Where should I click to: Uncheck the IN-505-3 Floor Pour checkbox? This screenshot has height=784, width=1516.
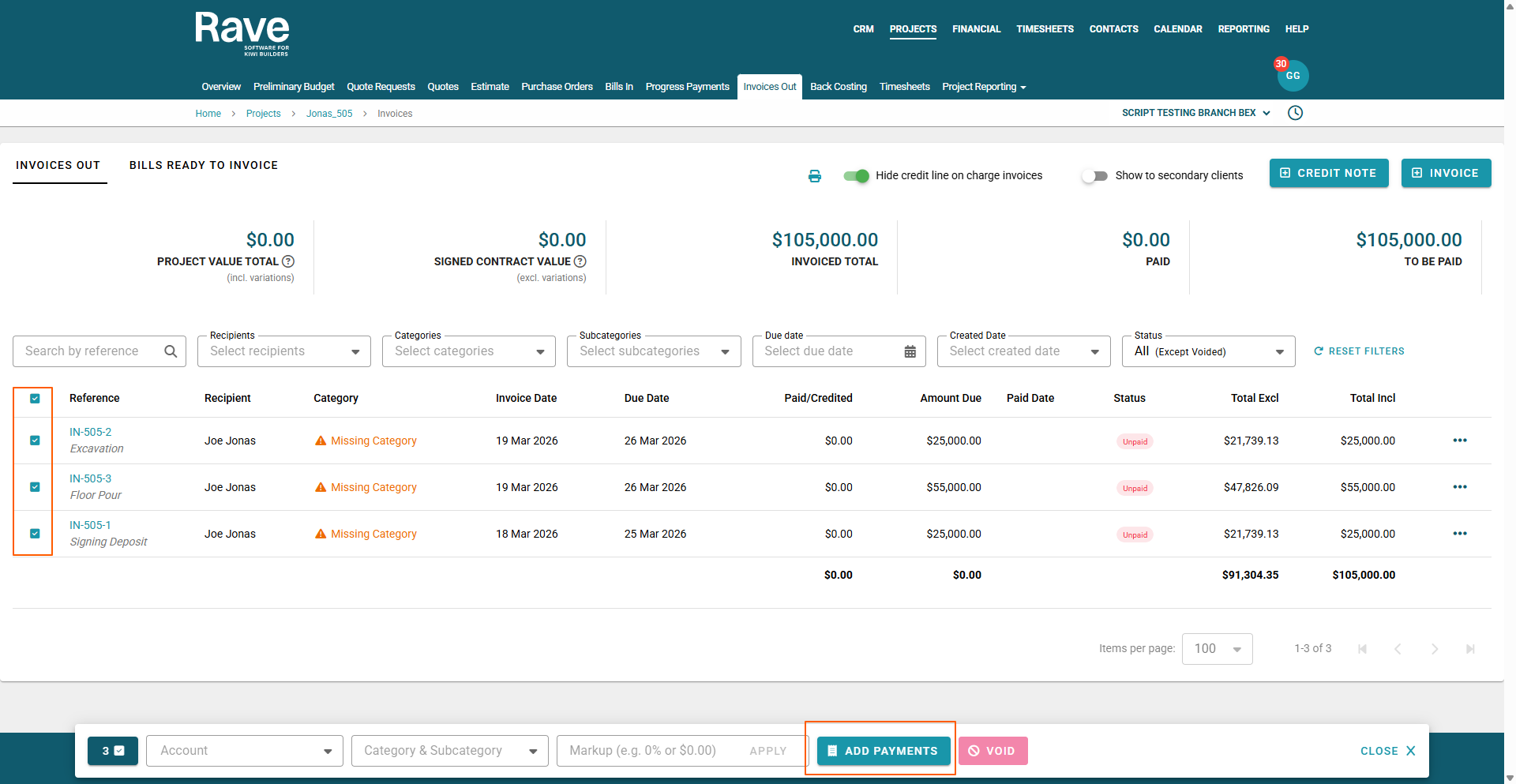click(35, 487)
